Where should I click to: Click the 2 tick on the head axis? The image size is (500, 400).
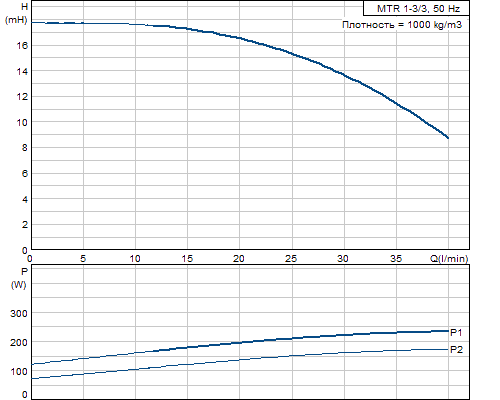click(25, 225)
